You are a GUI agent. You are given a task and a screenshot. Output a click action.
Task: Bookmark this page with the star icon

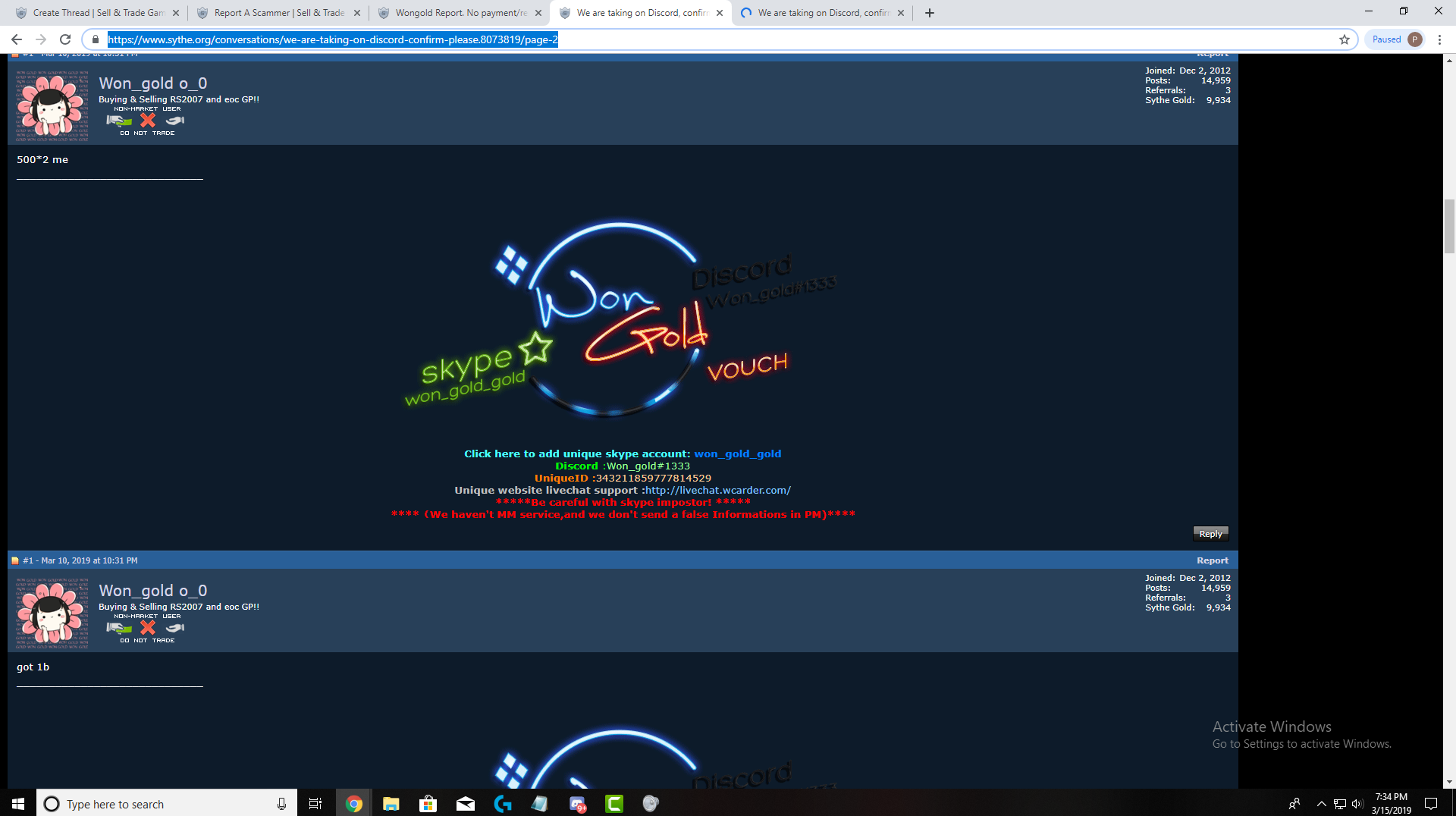[x=1345, y=39]
